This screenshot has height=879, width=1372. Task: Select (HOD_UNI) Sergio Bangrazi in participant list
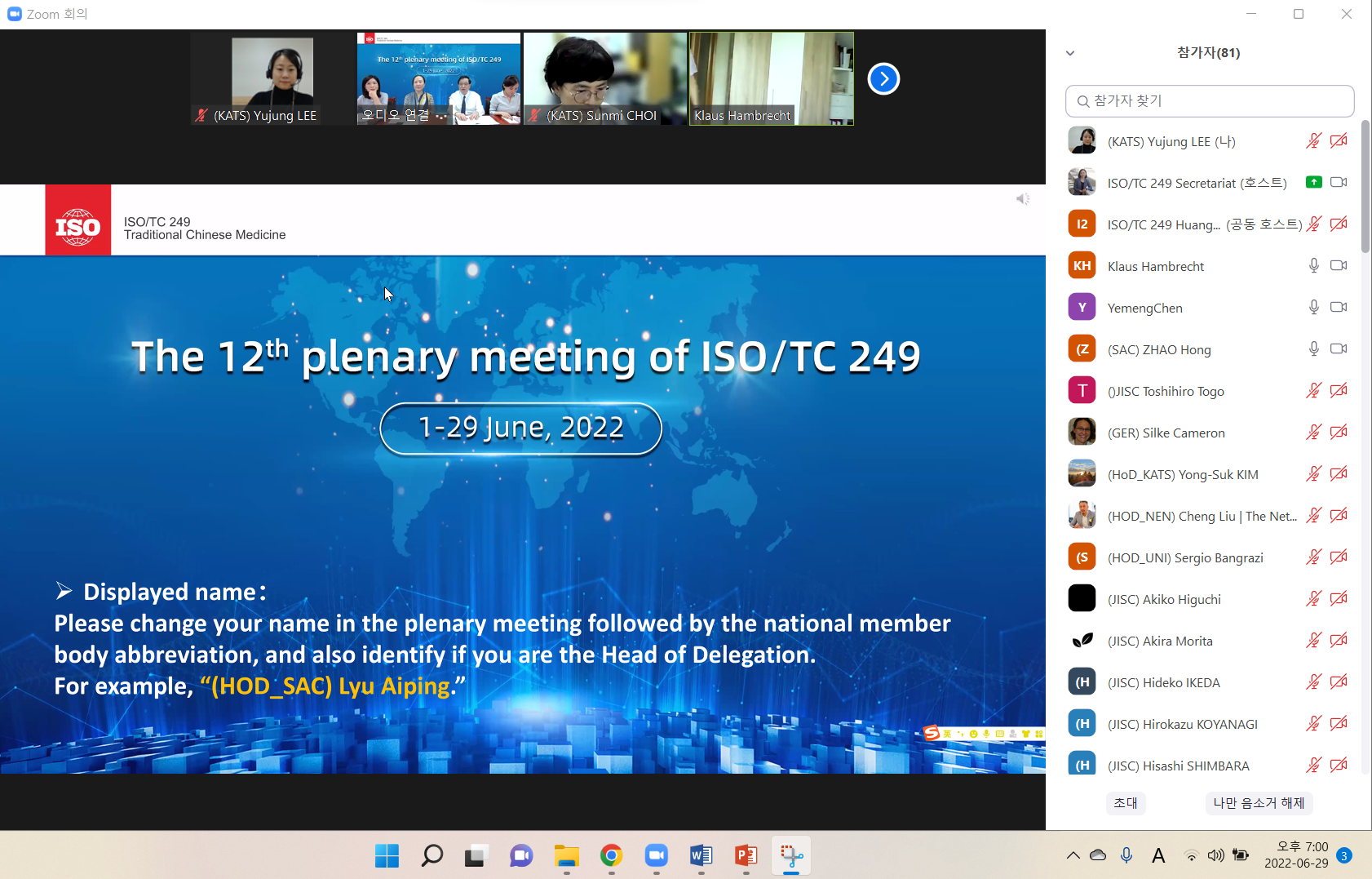[x=1184, y=557]
